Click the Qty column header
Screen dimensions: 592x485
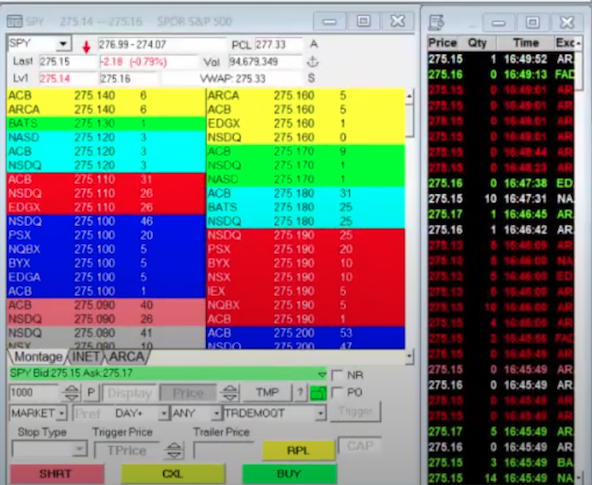click(x=477, y=43)
